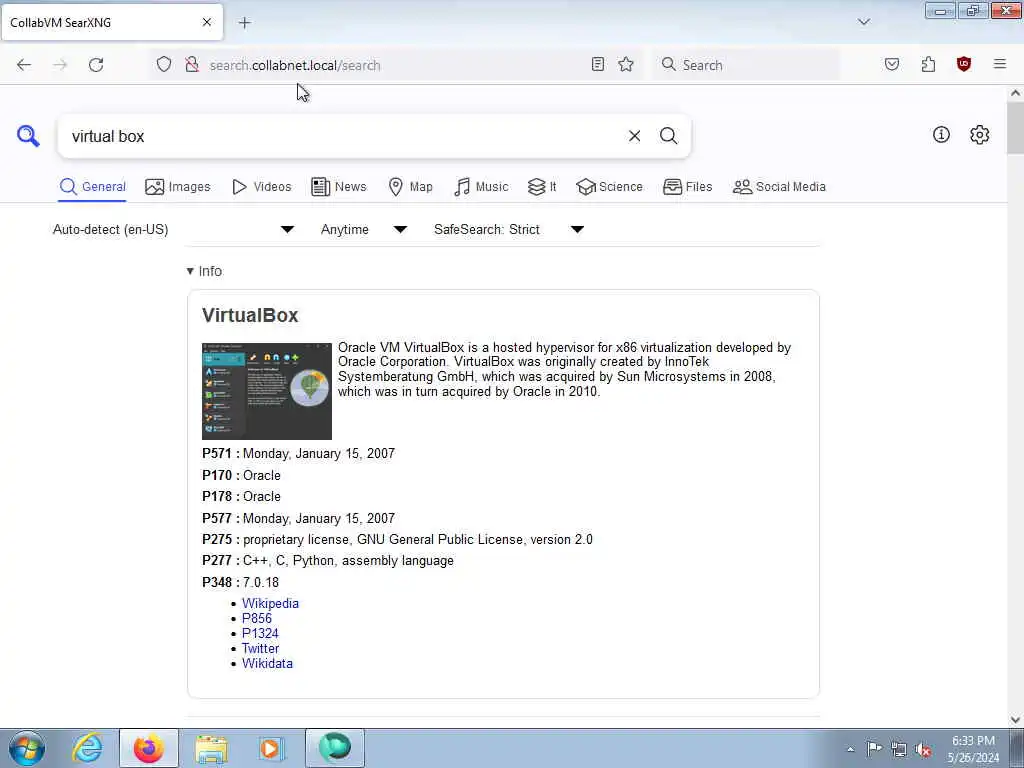Click the Firefox taskbar icon
The height and width of the screenshot is (768, 1024).
coord(148,748)
